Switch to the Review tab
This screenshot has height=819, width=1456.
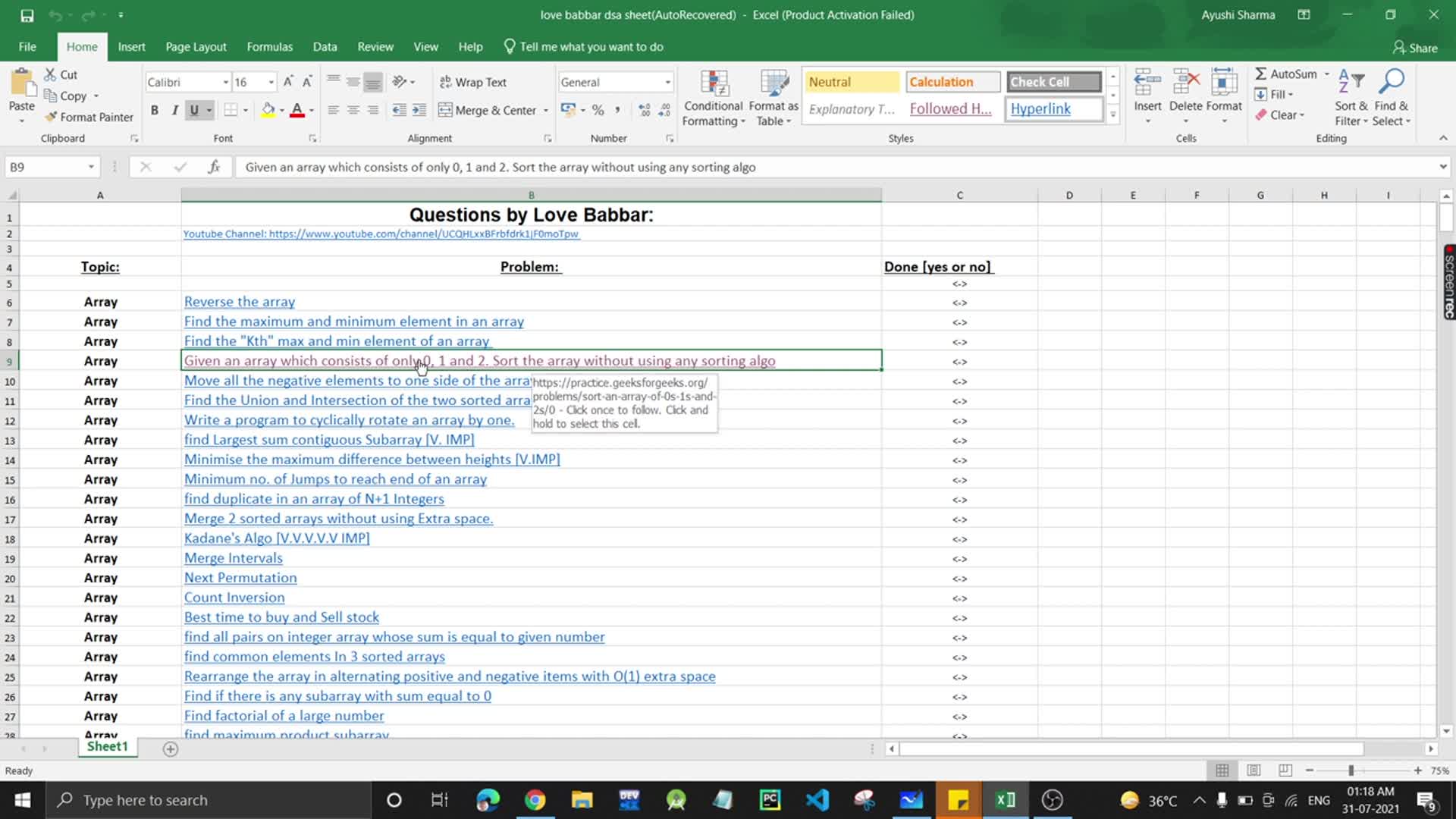375,47
